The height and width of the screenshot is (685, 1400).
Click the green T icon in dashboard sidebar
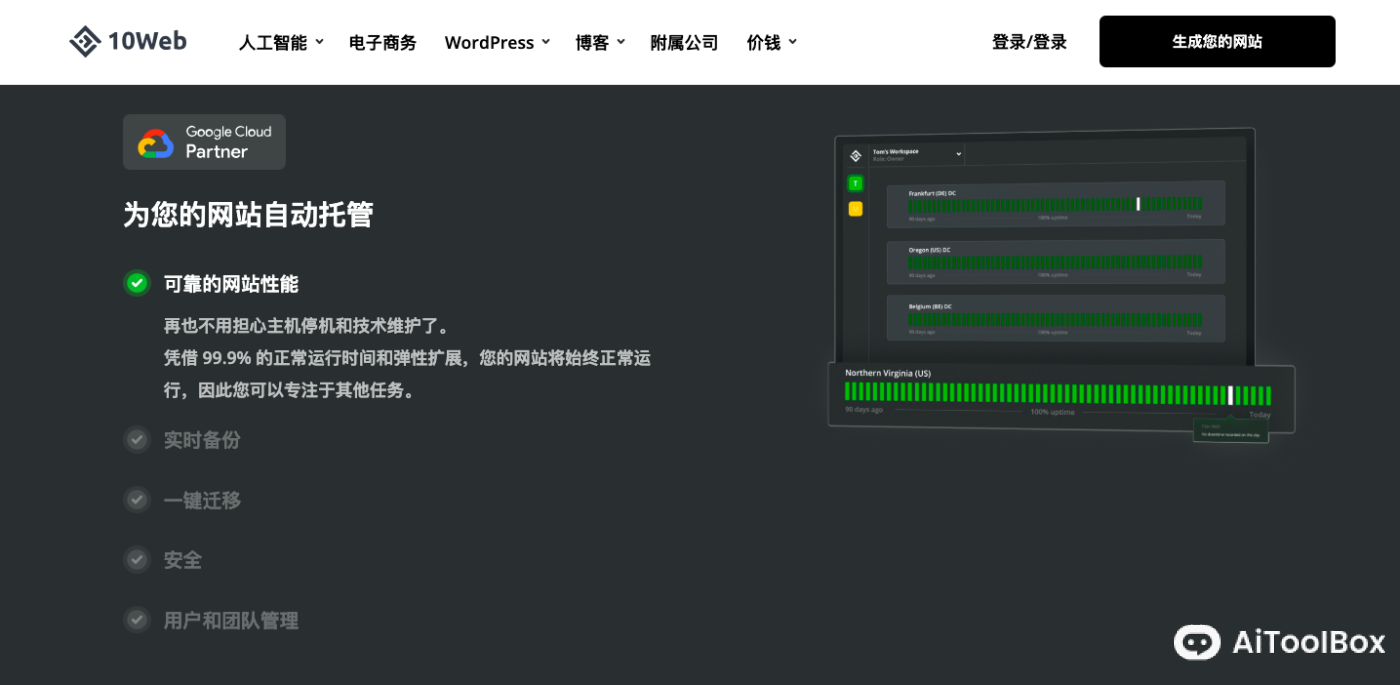click(855, 183)
